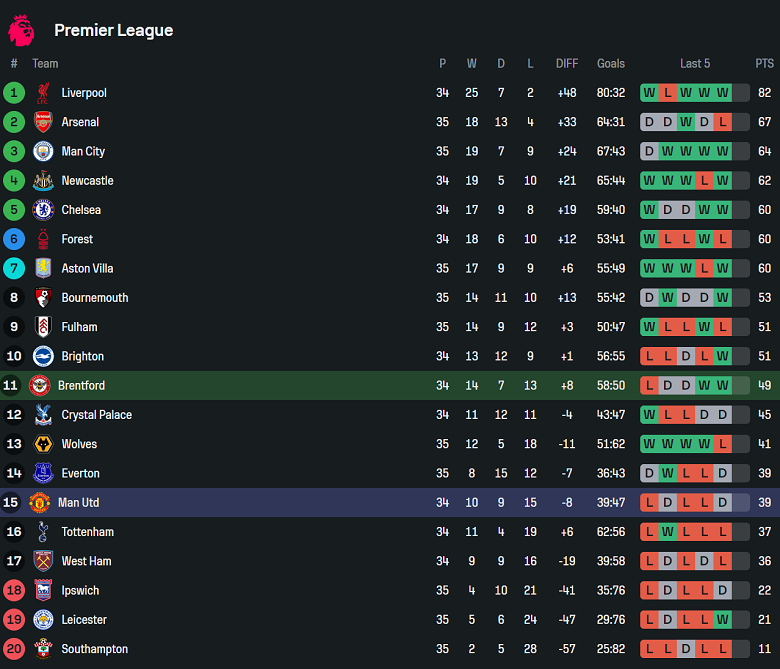780x669 pixels.
Task: Click the Premier League lion logo
Action: tap(21, 30)
